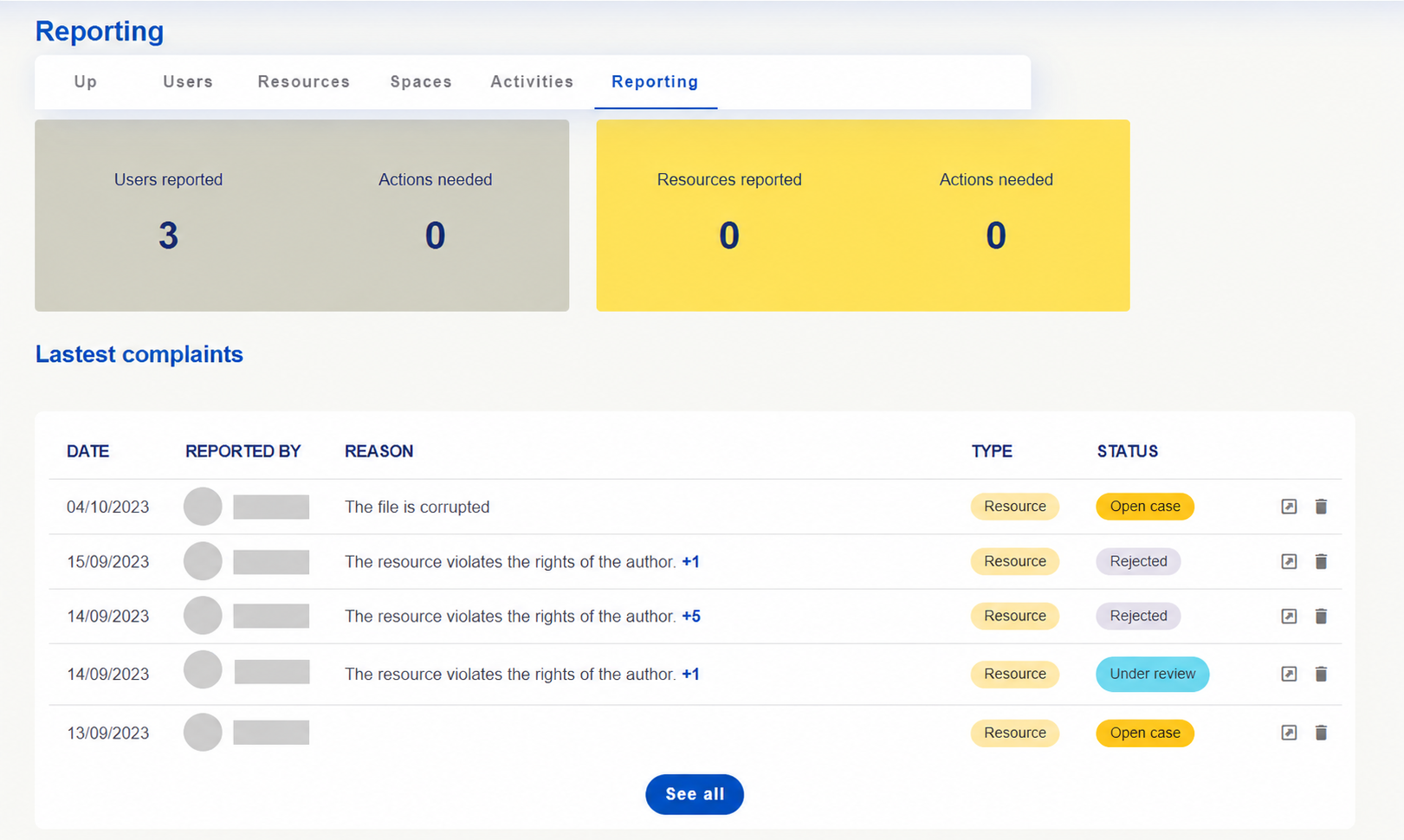
Task: Click the See all button
Action: pyautogui.click(x=695, y=794)
